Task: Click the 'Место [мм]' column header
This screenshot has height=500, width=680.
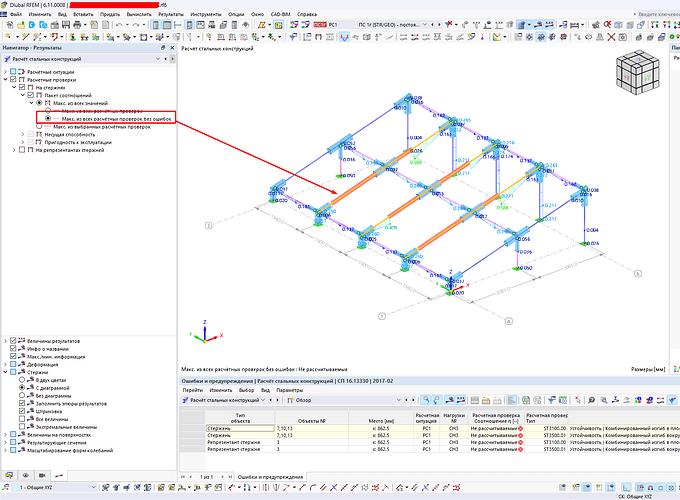Action: click(x=381, y=418)
